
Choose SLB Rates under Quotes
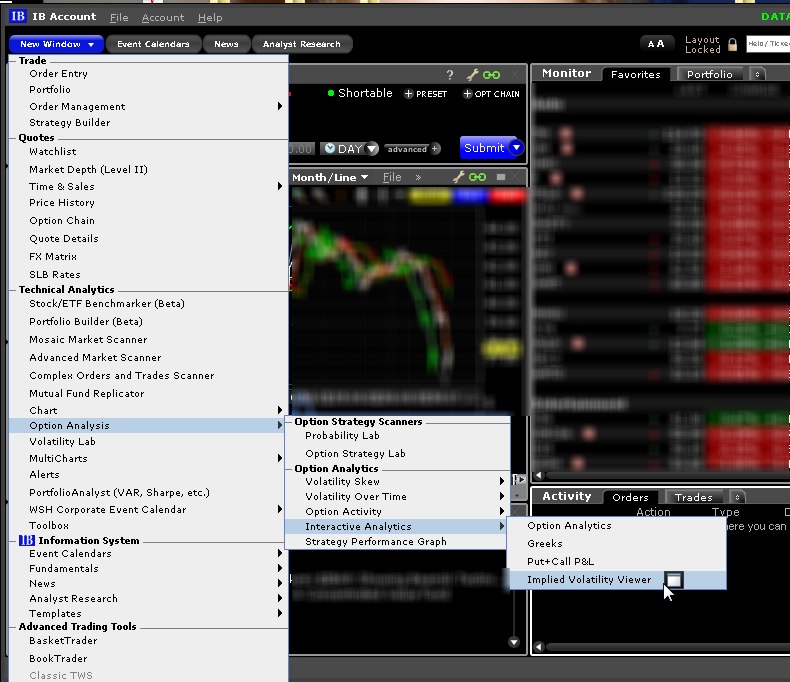[x=148, y=275]
